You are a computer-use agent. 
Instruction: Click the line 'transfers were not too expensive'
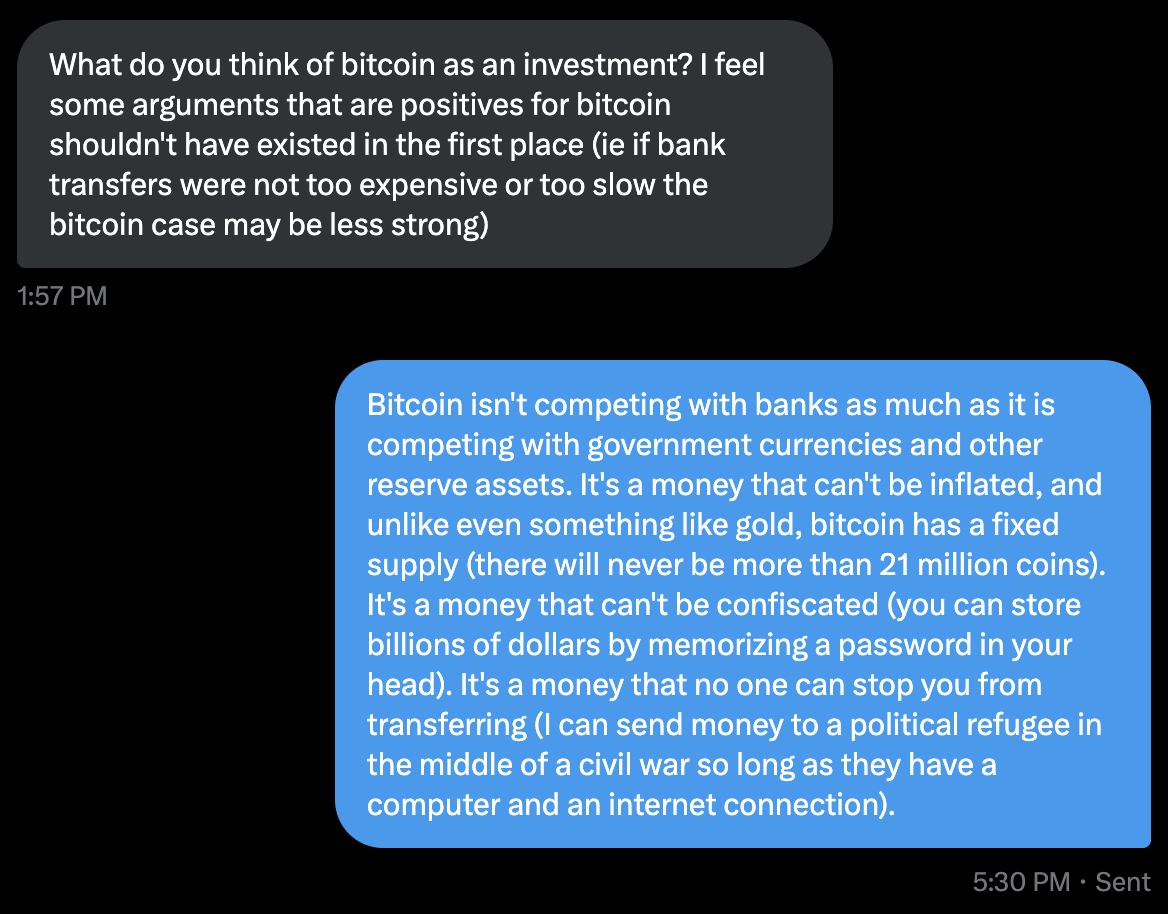[x=378, y=185]
